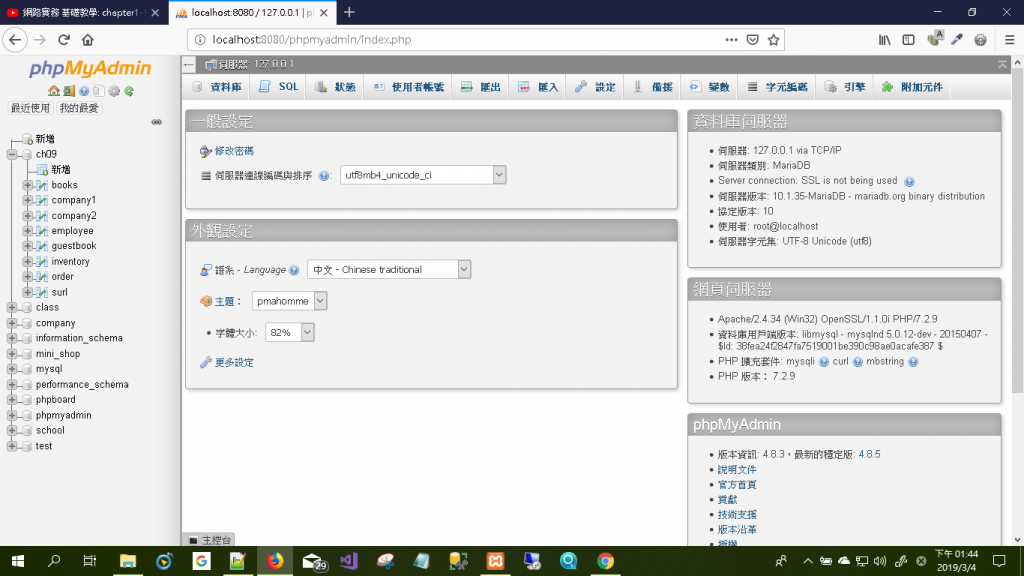Click 新增 new table under ch09

(x=61, y=170)
